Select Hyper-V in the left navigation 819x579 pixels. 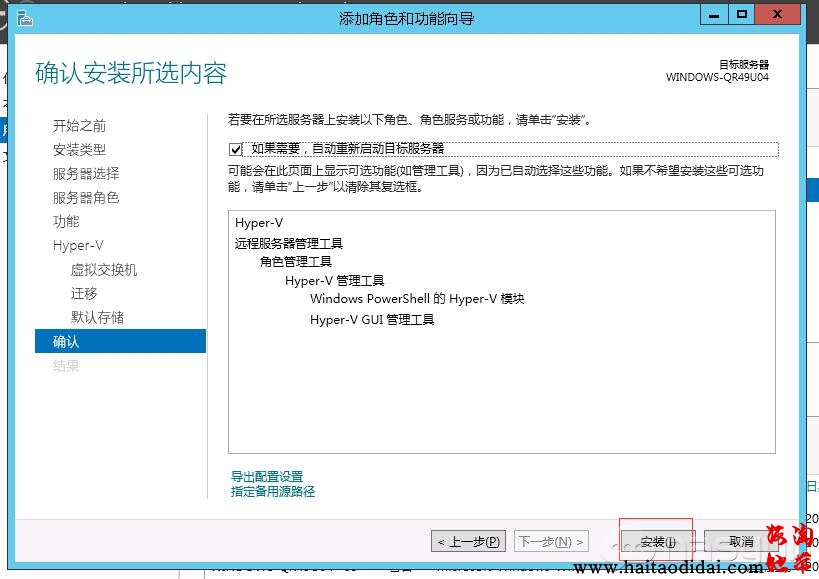78,246
